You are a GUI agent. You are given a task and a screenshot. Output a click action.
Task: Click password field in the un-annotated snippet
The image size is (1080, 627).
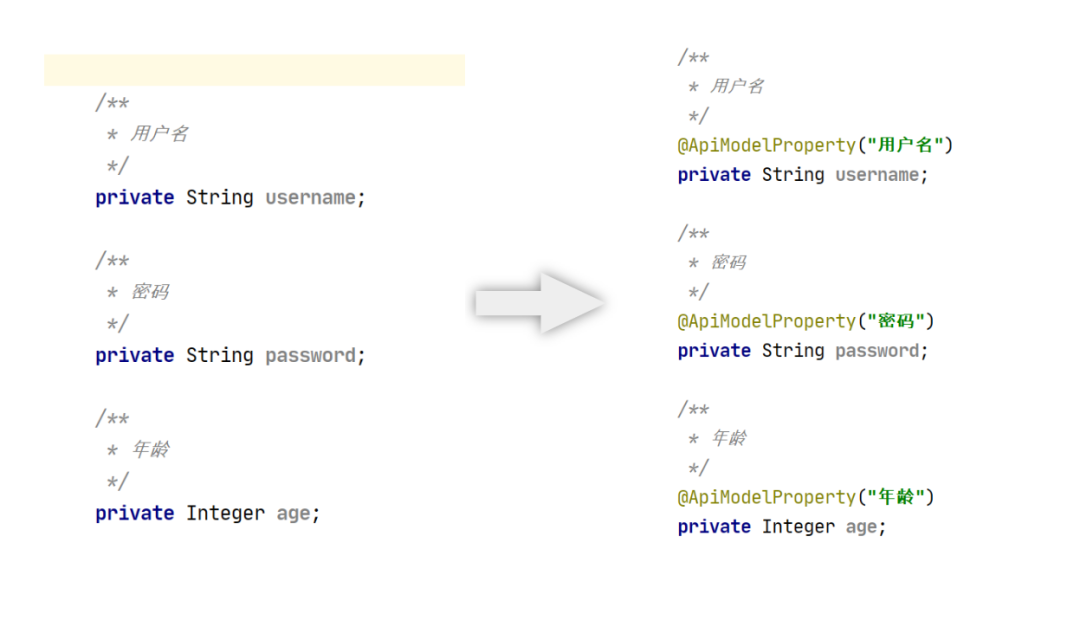point(310,356)
